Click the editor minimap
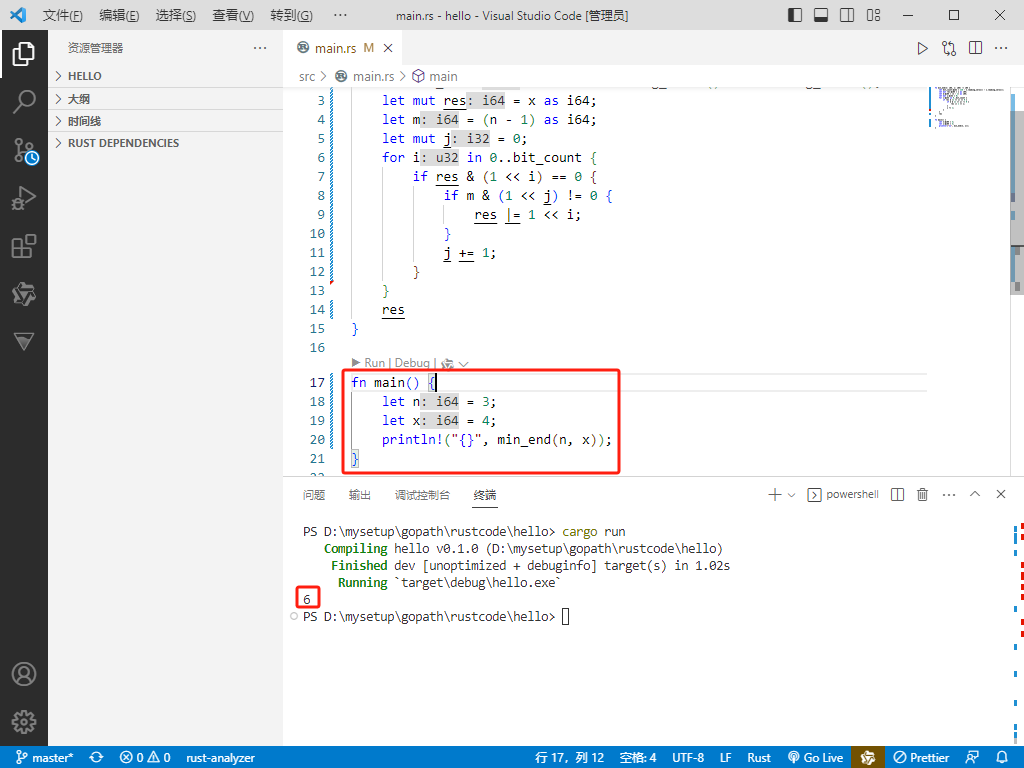The height and width of the screenshot is (768, 1024). [968, 108]
